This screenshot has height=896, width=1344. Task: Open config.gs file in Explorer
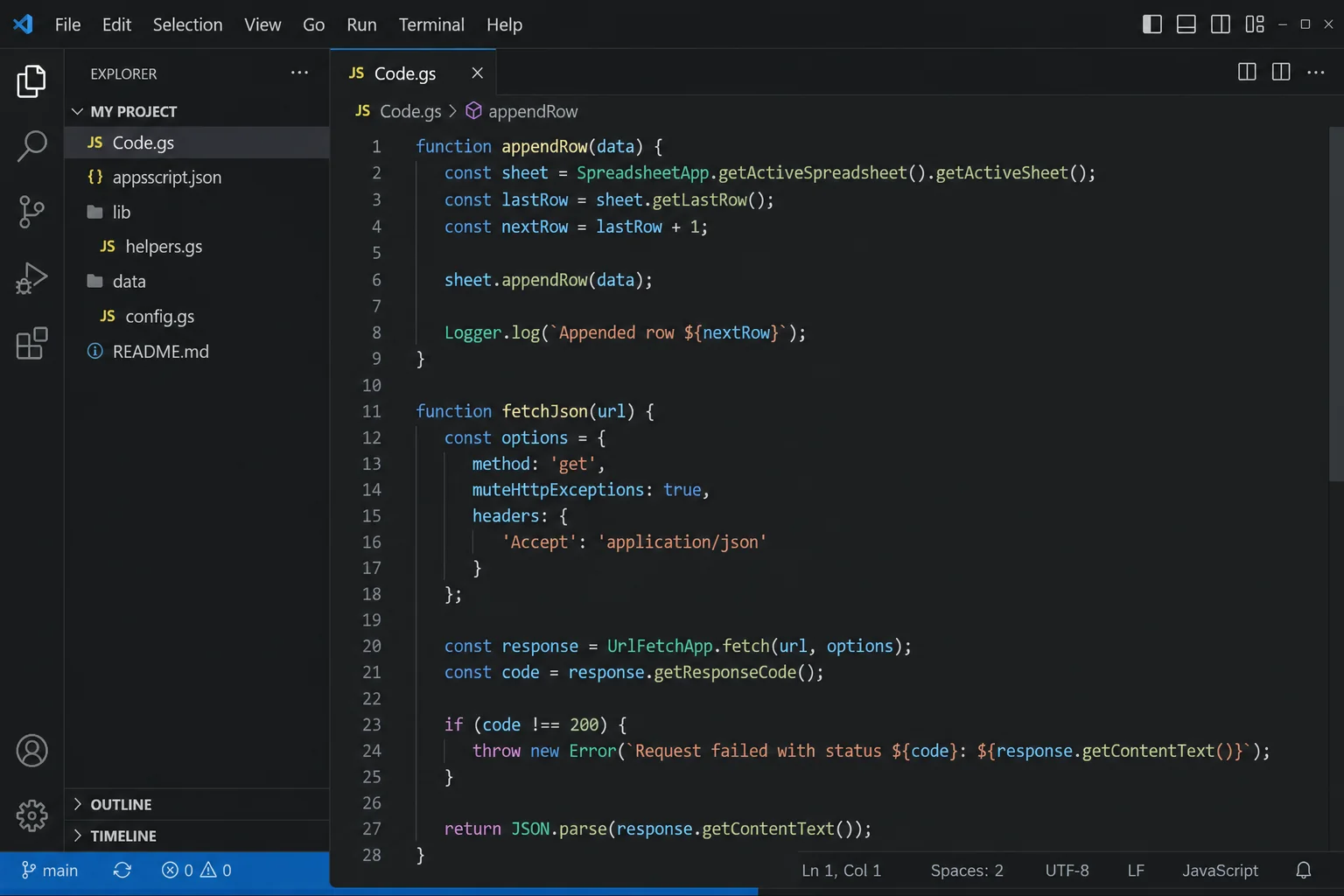click(x=197, y=317)
